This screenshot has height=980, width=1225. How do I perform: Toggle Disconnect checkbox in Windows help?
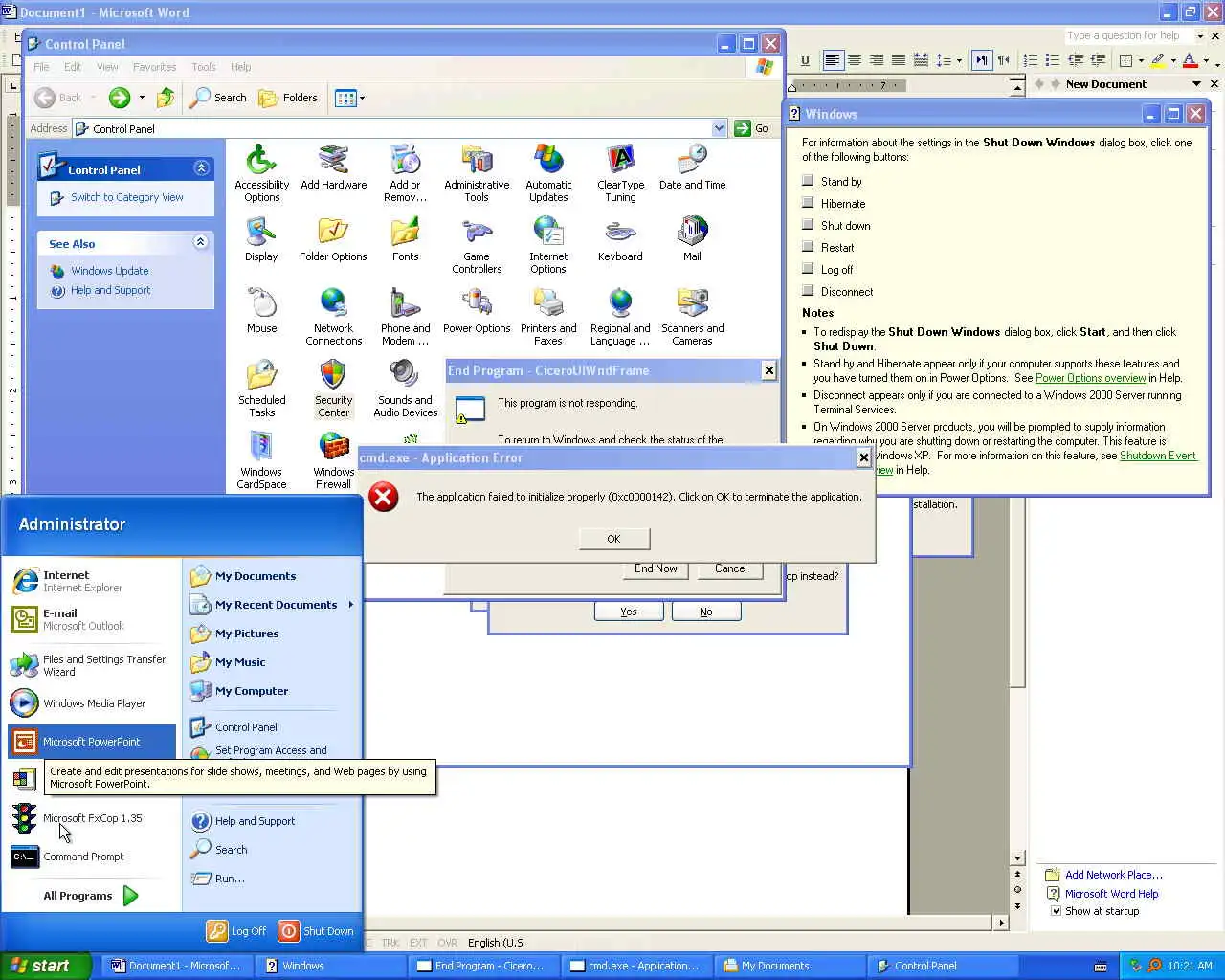click(808, 291)
